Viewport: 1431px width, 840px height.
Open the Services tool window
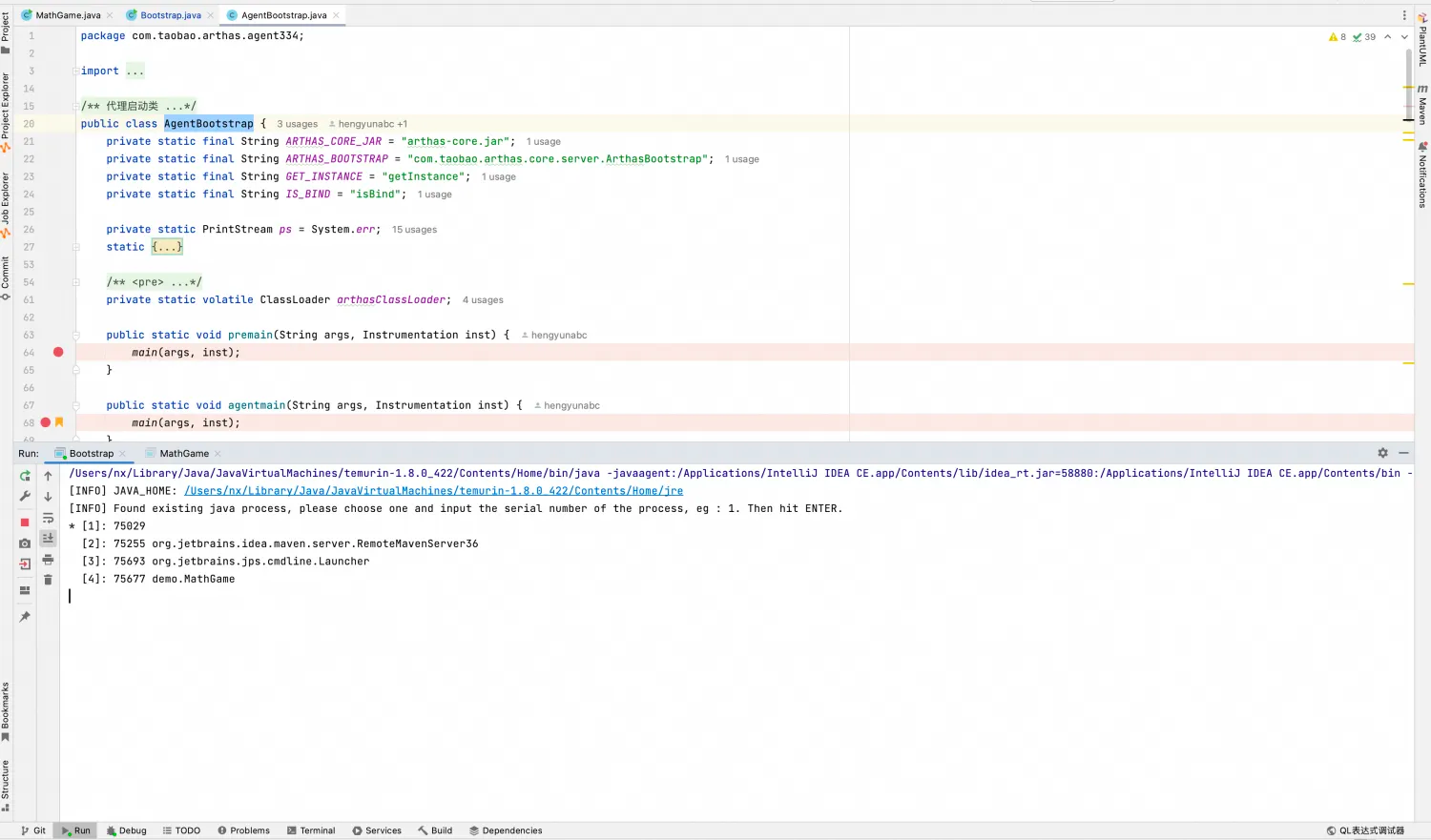377,830
